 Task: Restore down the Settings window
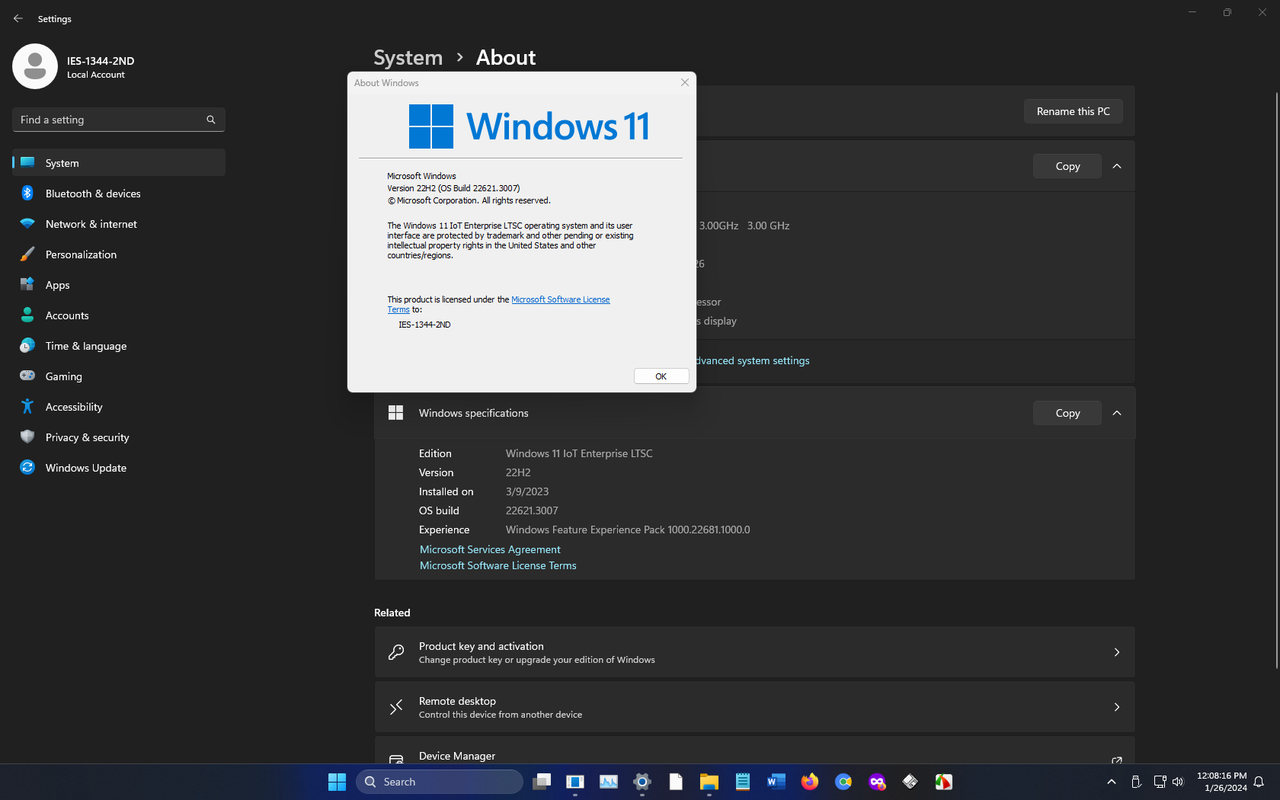coord(1227,12)
